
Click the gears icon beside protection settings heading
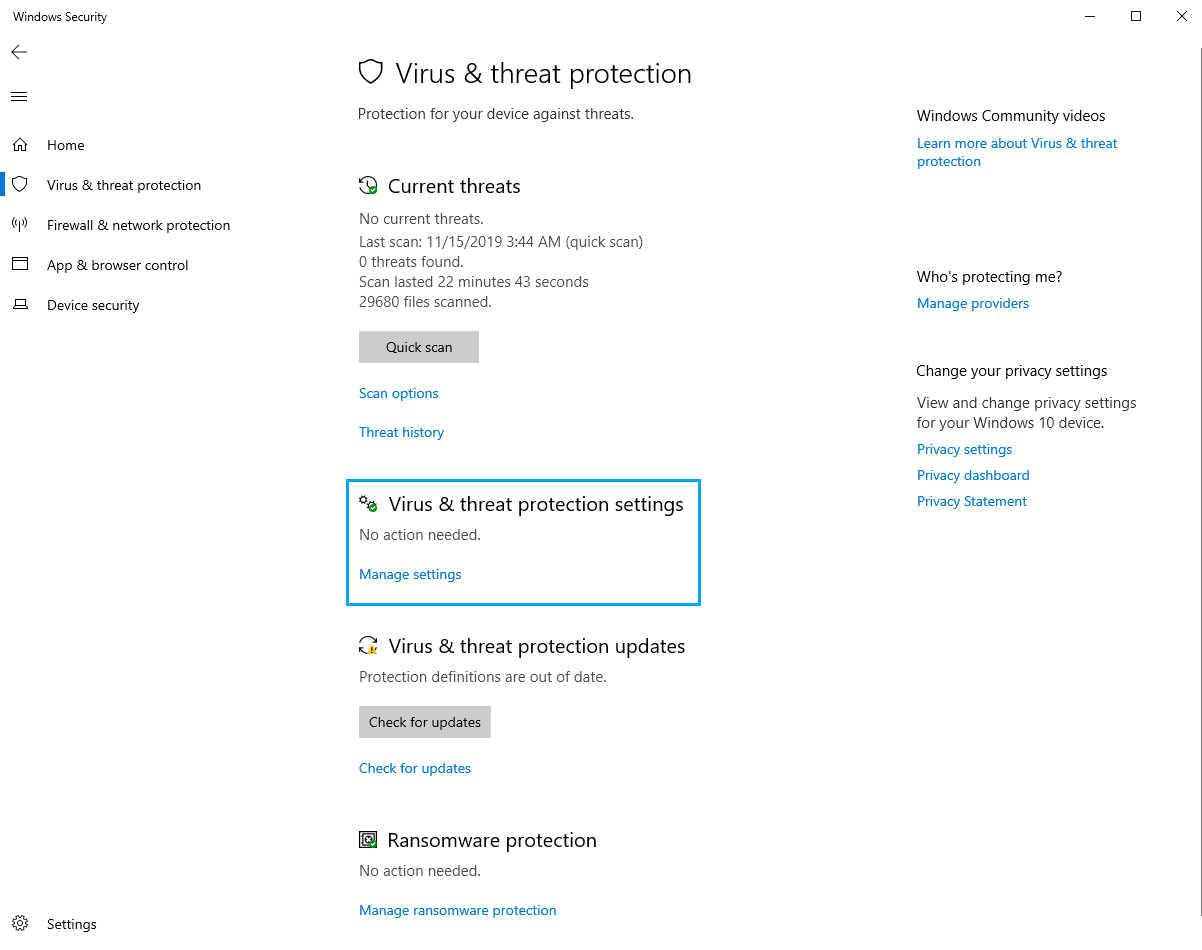coord(368,504)
